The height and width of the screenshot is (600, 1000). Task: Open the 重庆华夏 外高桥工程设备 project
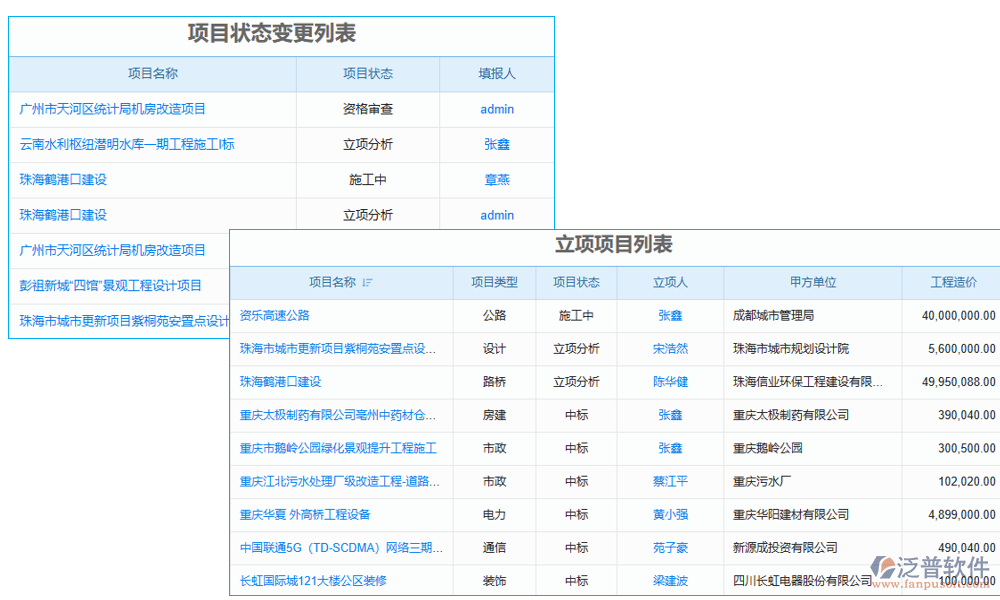303,515
